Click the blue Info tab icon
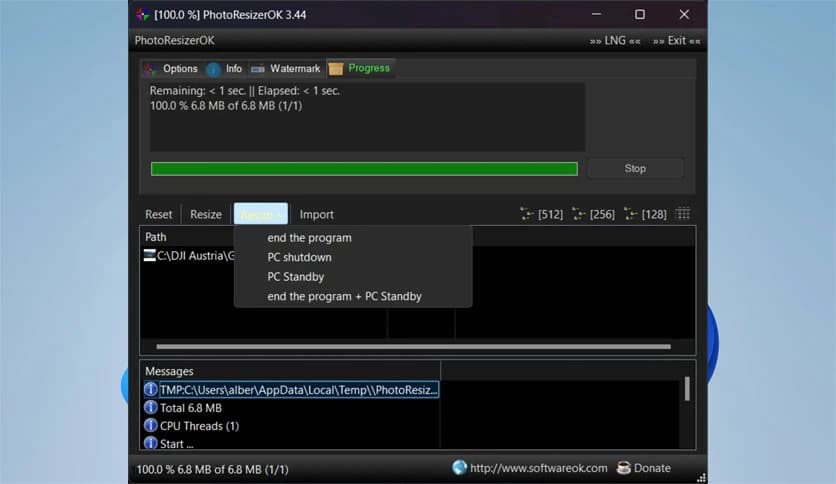The image size is (836, 484). point(213,69)
